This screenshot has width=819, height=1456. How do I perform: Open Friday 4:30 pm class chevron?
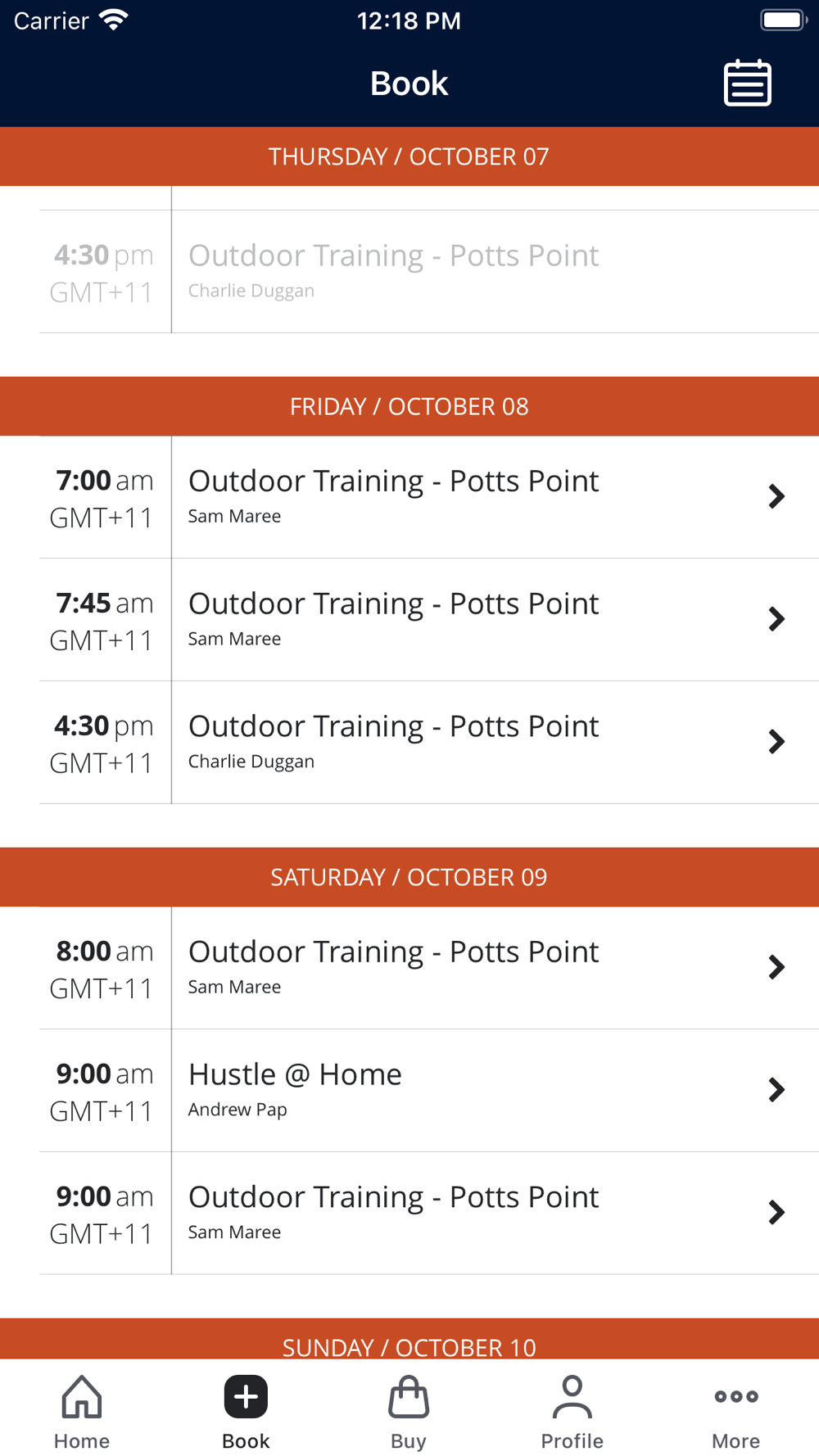[x=776, y=742]
